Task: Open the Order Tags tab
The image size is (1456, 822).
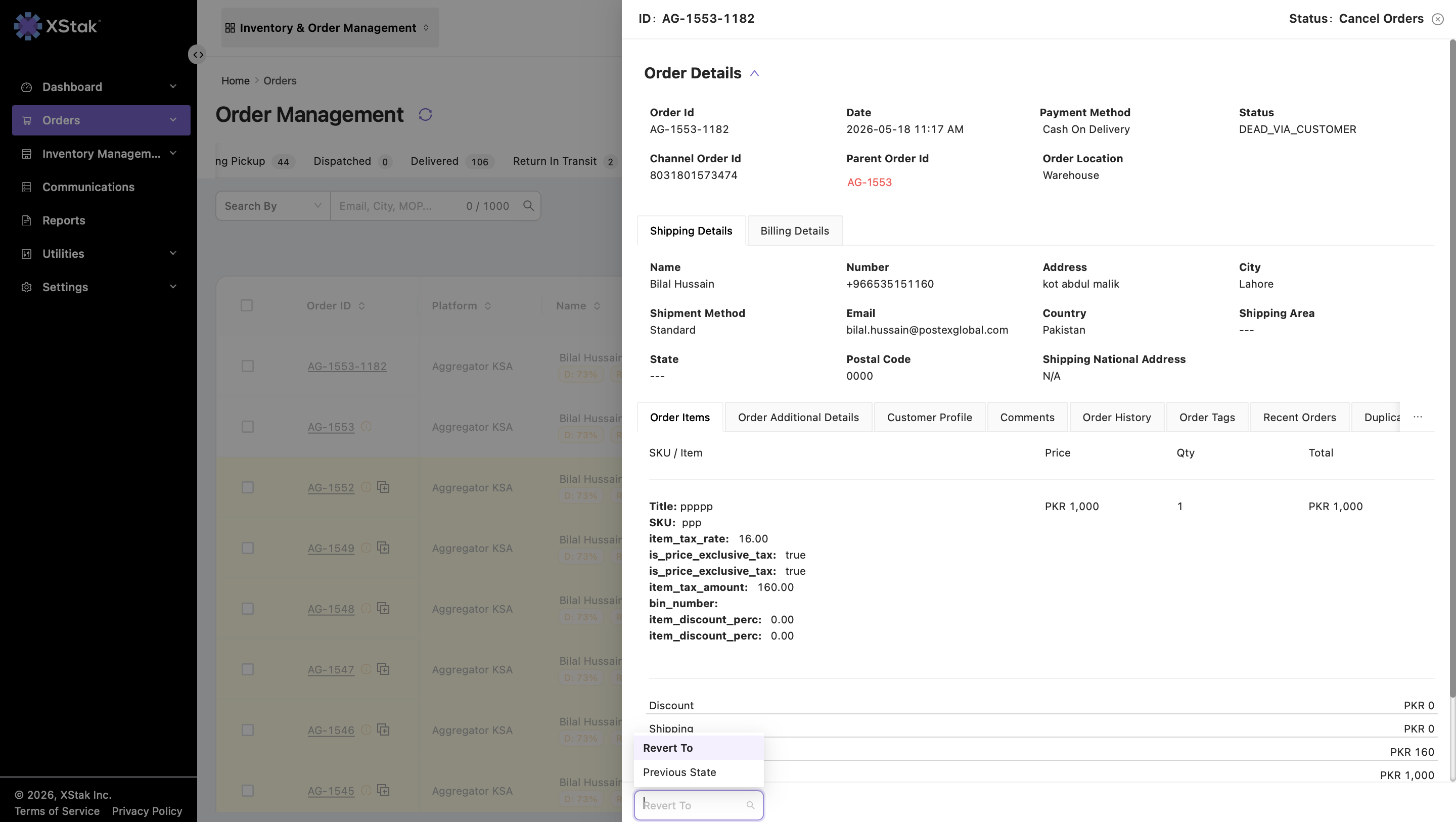Action: pyautogui.click(x=1207, y=417)
